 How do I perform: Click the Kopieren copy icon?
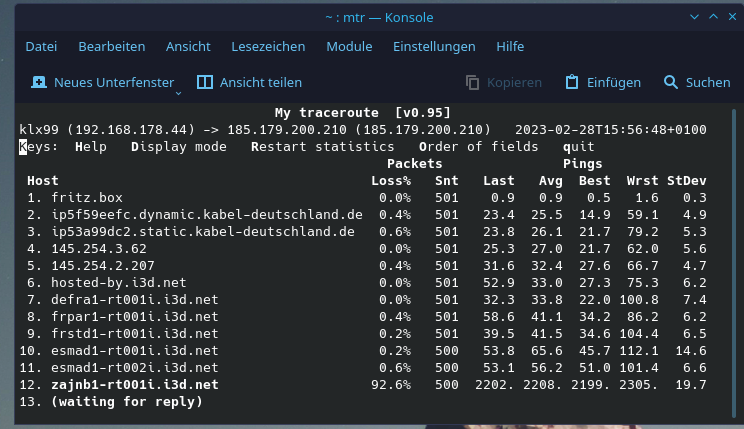tap(473, 83)
